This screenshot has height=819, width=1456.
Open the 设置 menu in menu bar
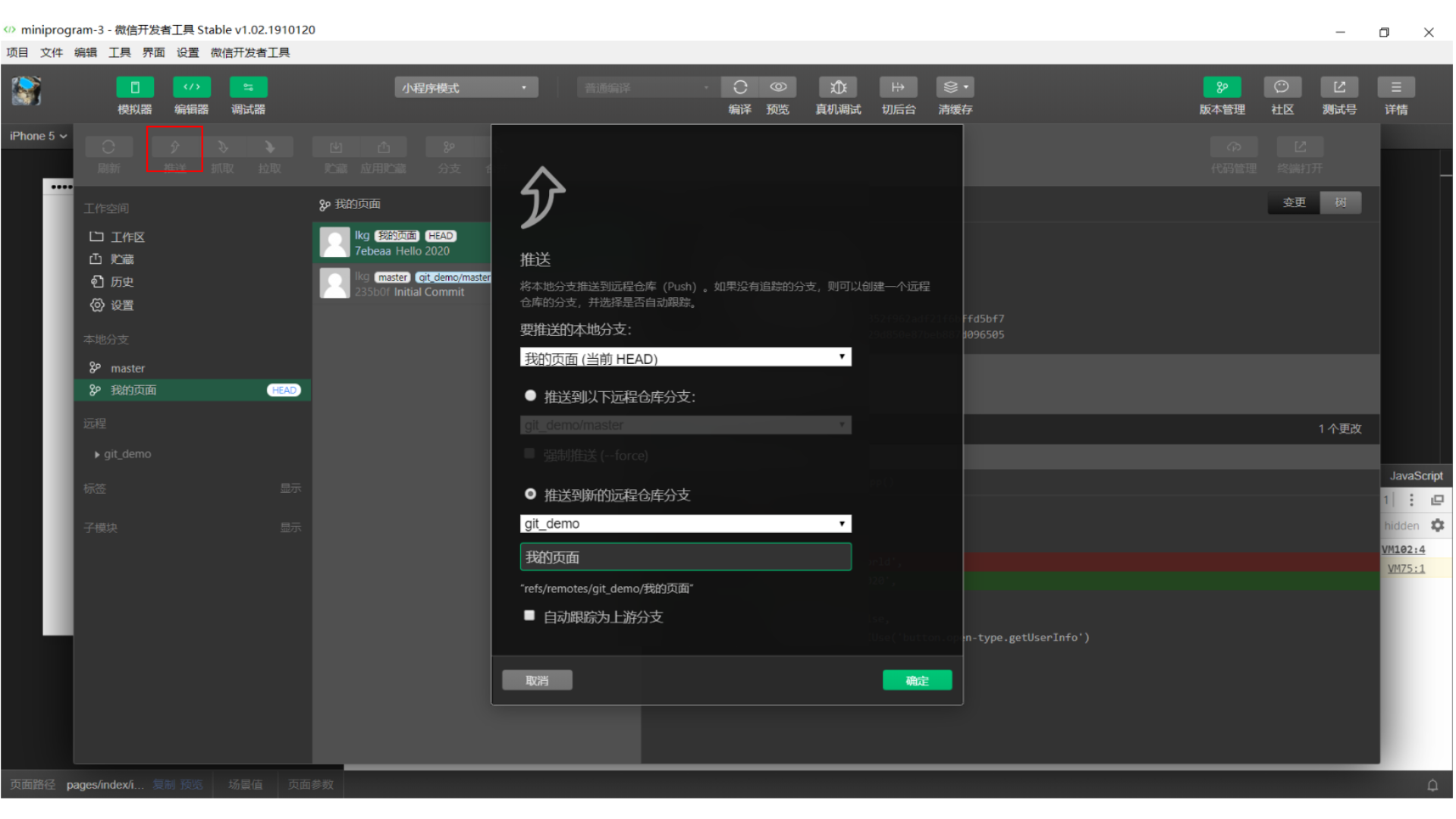pyautogui.click(x=187, y=52)
